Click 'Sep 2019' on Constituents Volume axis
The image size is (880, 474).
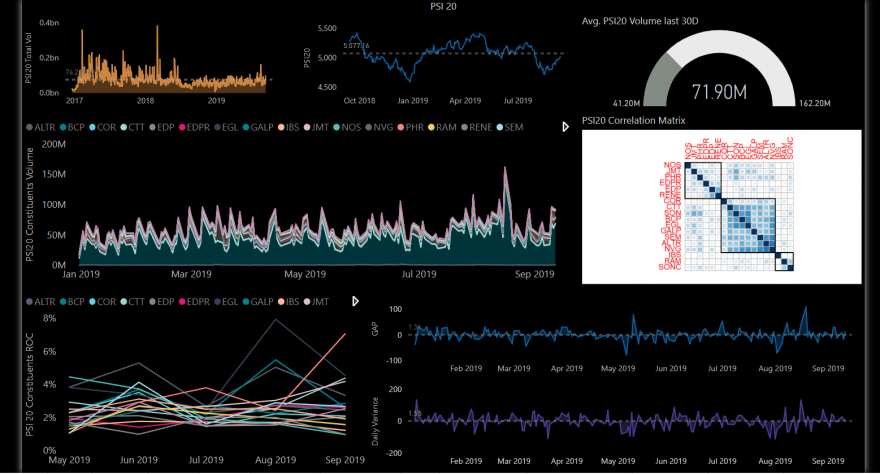pyautogui.click(x=535, y=274)
